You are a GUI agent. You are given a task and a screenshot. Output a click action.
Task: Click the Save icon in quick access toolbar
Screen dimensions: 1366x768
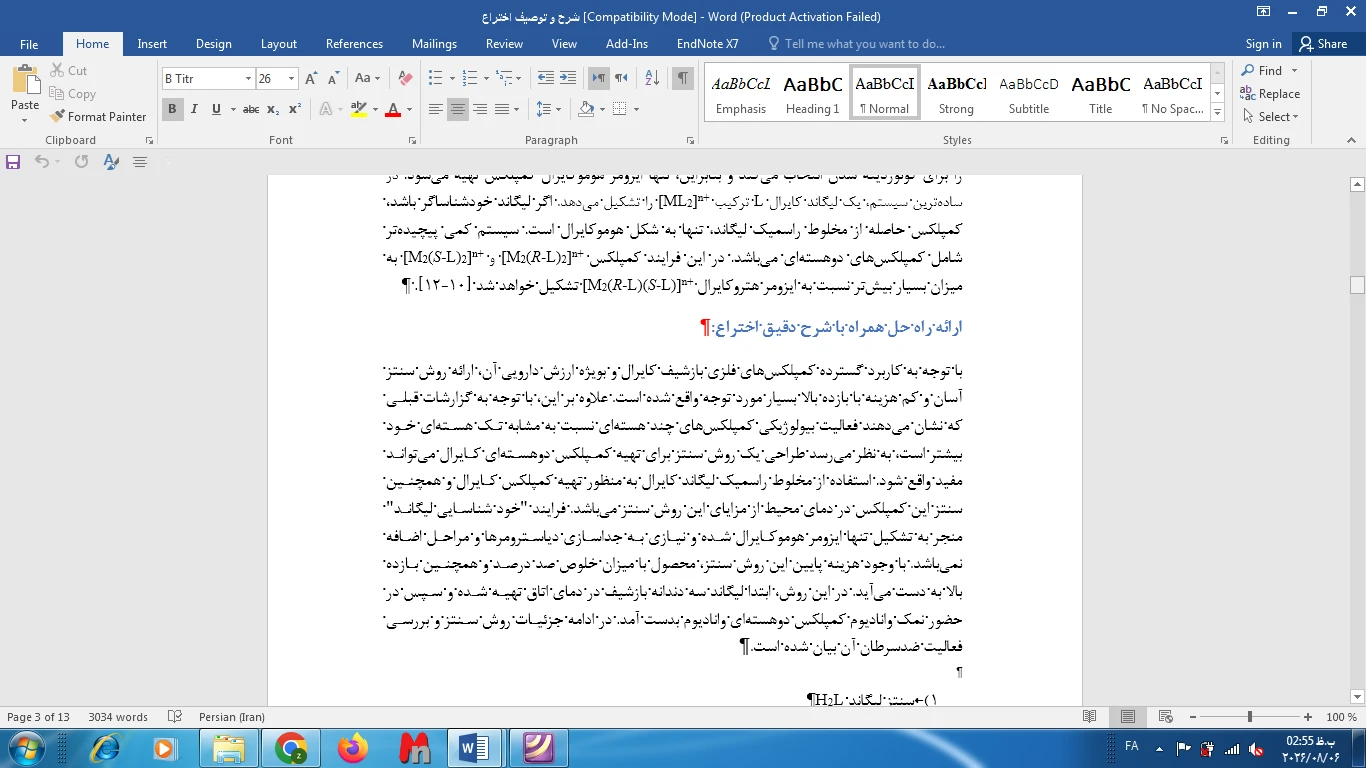[x=14, y=161]
